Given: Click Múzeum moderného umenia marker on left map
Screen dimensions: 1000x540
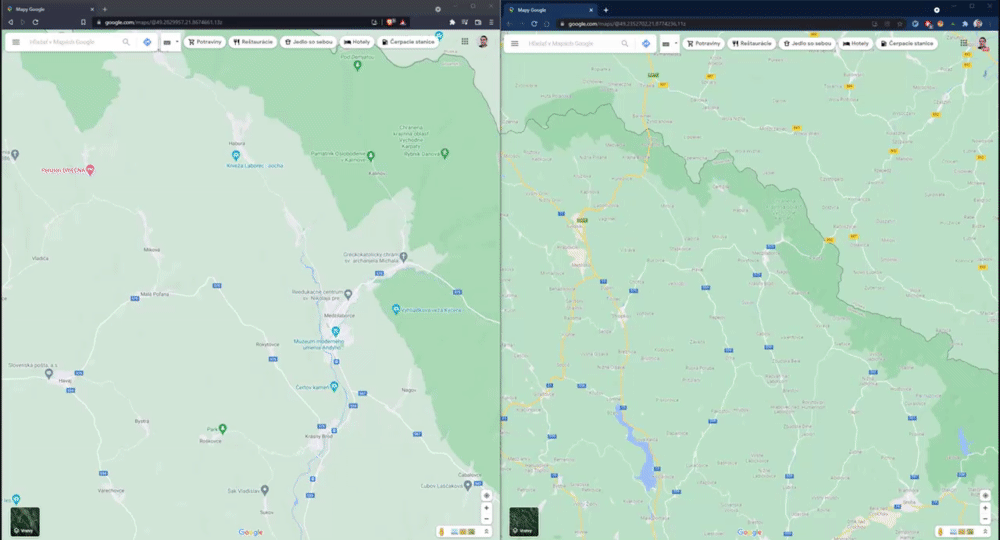Looking at the screenshot, I should [x=335, y=332].
